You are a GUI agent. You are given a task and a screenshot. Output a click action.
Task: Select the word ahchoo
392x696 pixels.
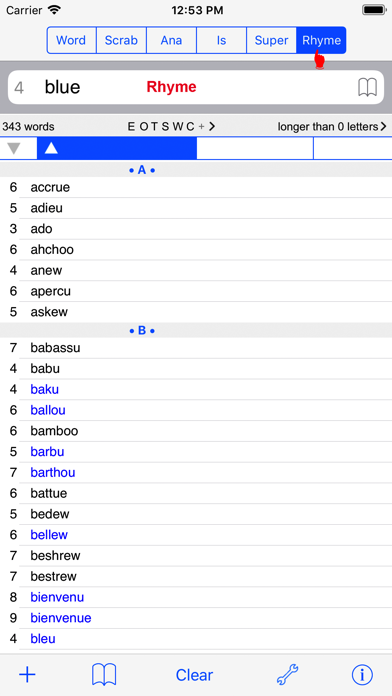(52, 249)
